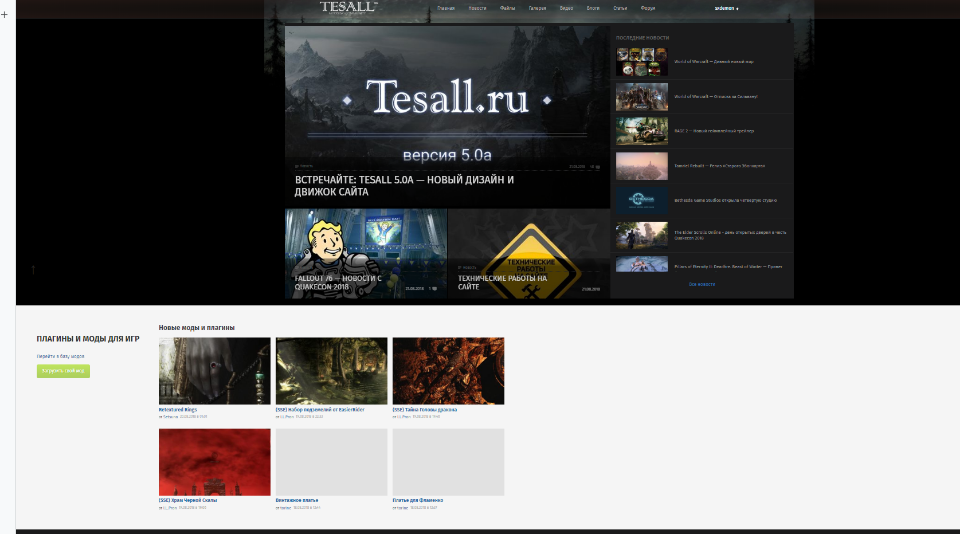The height and width of the screenshot is (534, 960).
Task: Click the Все новости link
Action: (x=702, y=284)
